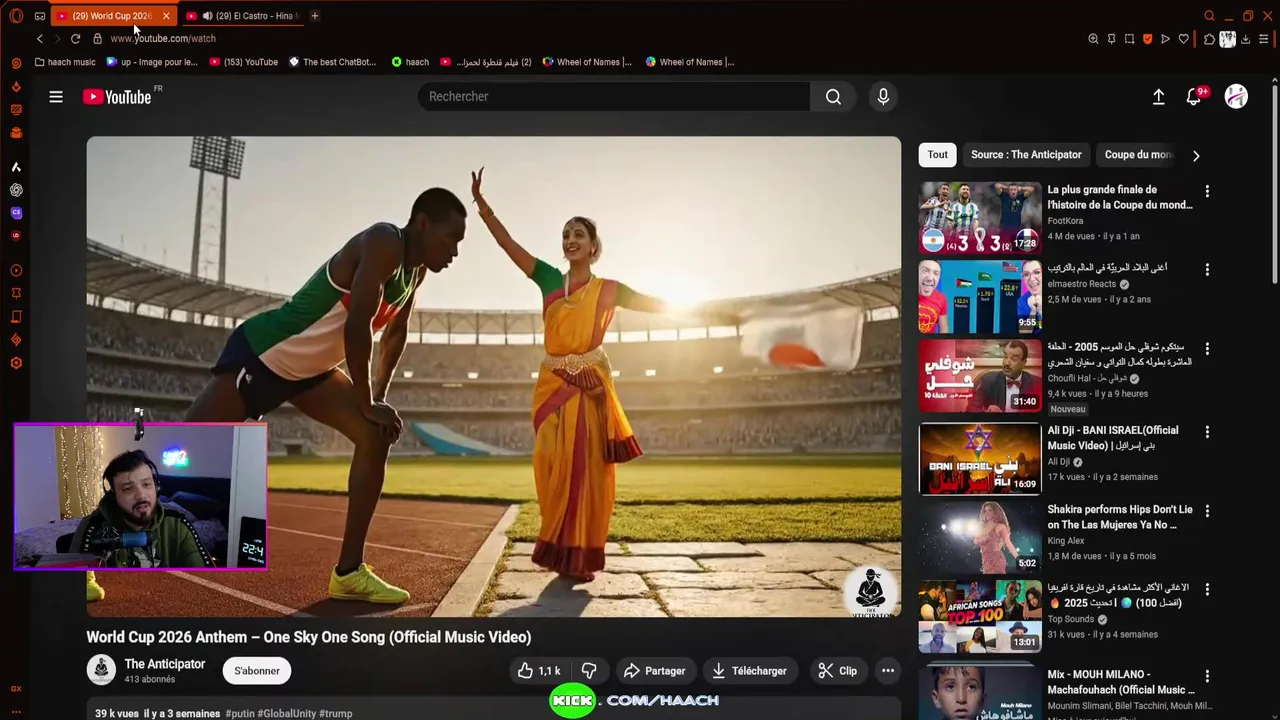Select the Coupe du monde filter chip
The width and height of the screenshot is (1280, 720).
click(1139, 155)
